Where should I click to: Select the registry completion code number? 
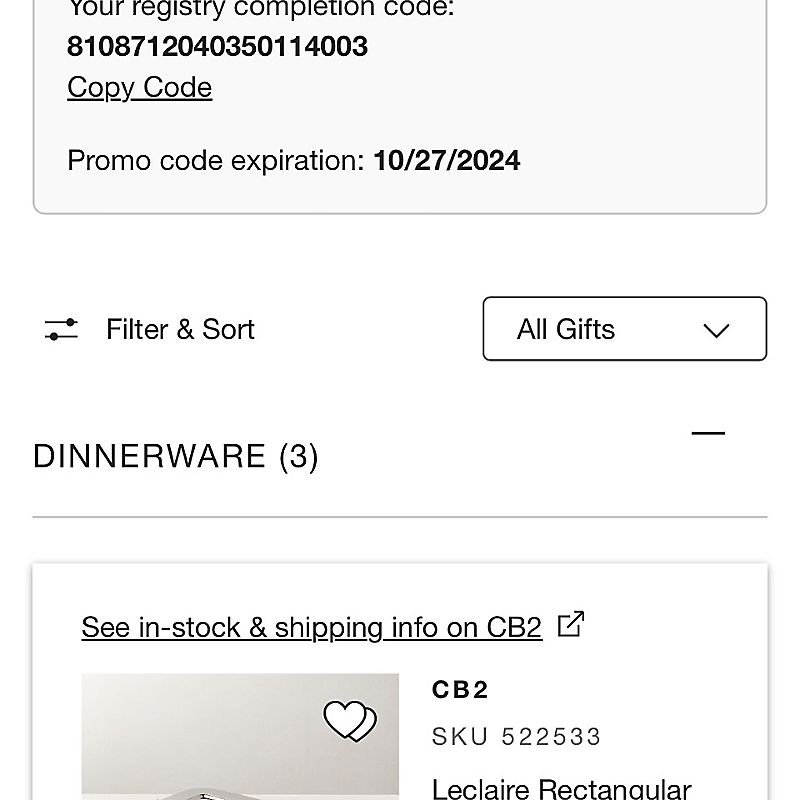tap(217, 46)
